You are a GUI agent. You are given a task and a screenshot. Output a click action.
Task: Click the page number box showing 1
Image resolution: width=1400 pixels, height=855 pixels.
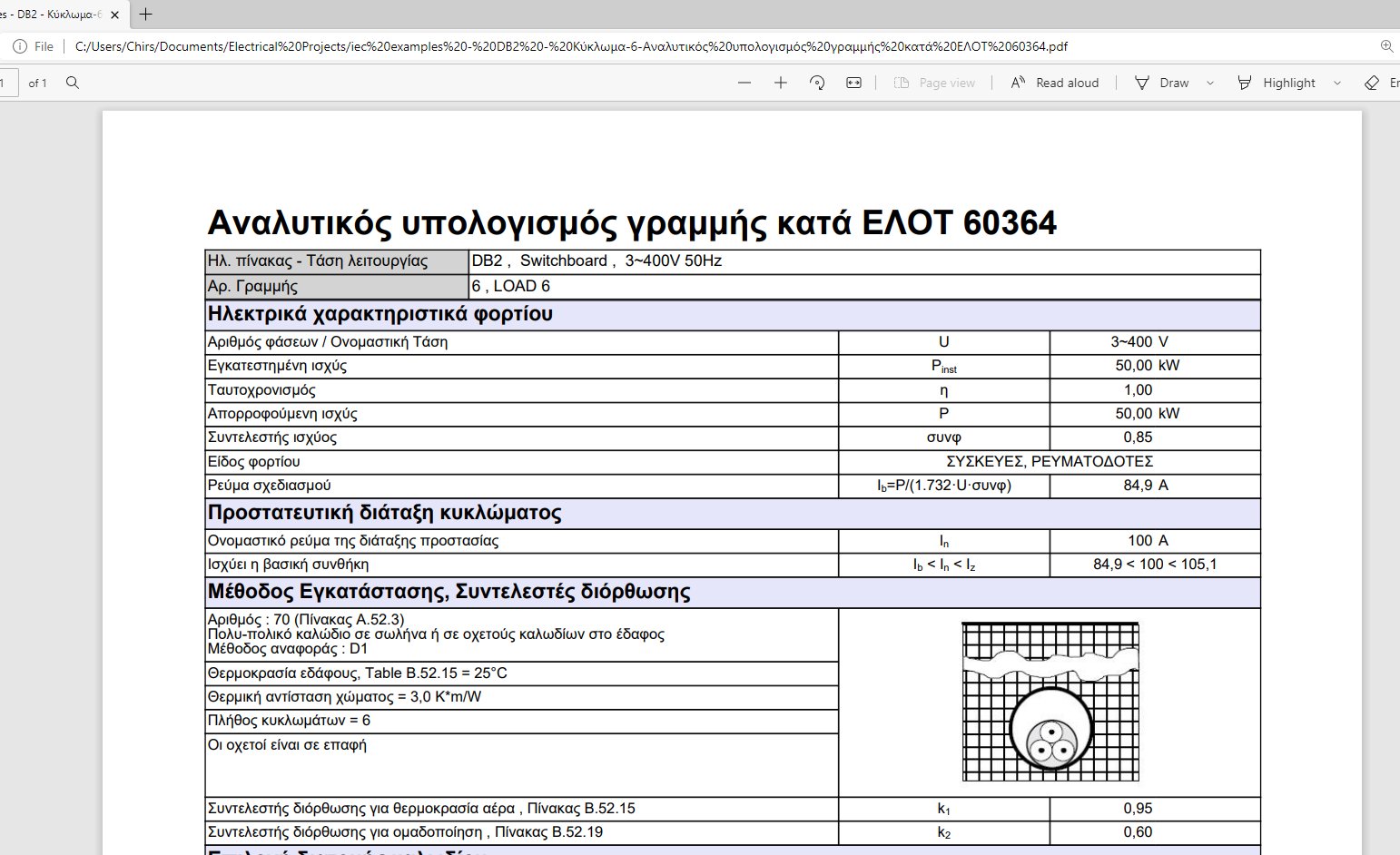7,83
